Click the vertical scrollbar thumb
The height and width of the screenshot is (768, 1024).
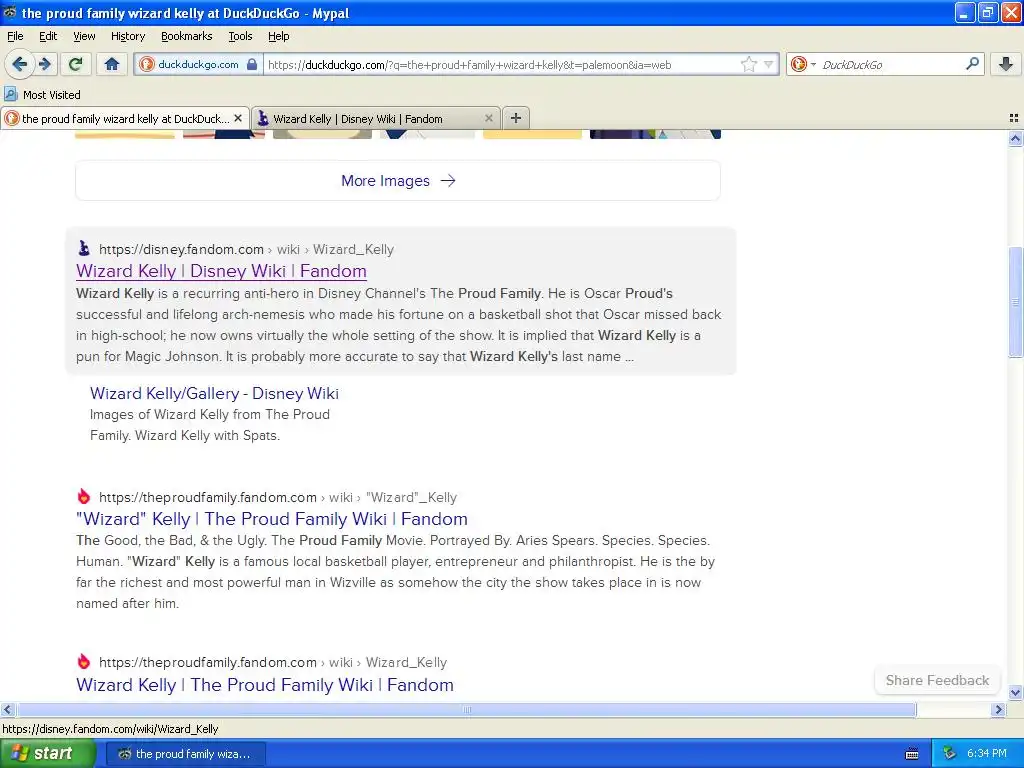coord(1015,302)
